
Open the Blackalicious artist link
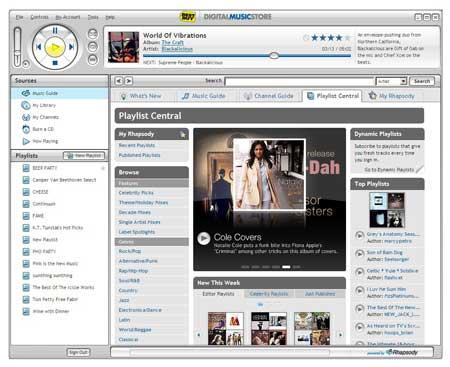point(177,49)
